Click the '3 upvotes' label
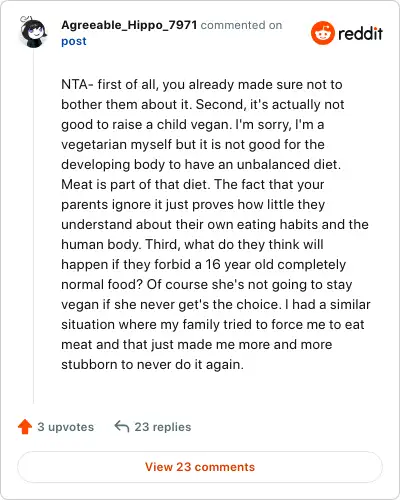The image size is (400, 500). coord(66,427)
